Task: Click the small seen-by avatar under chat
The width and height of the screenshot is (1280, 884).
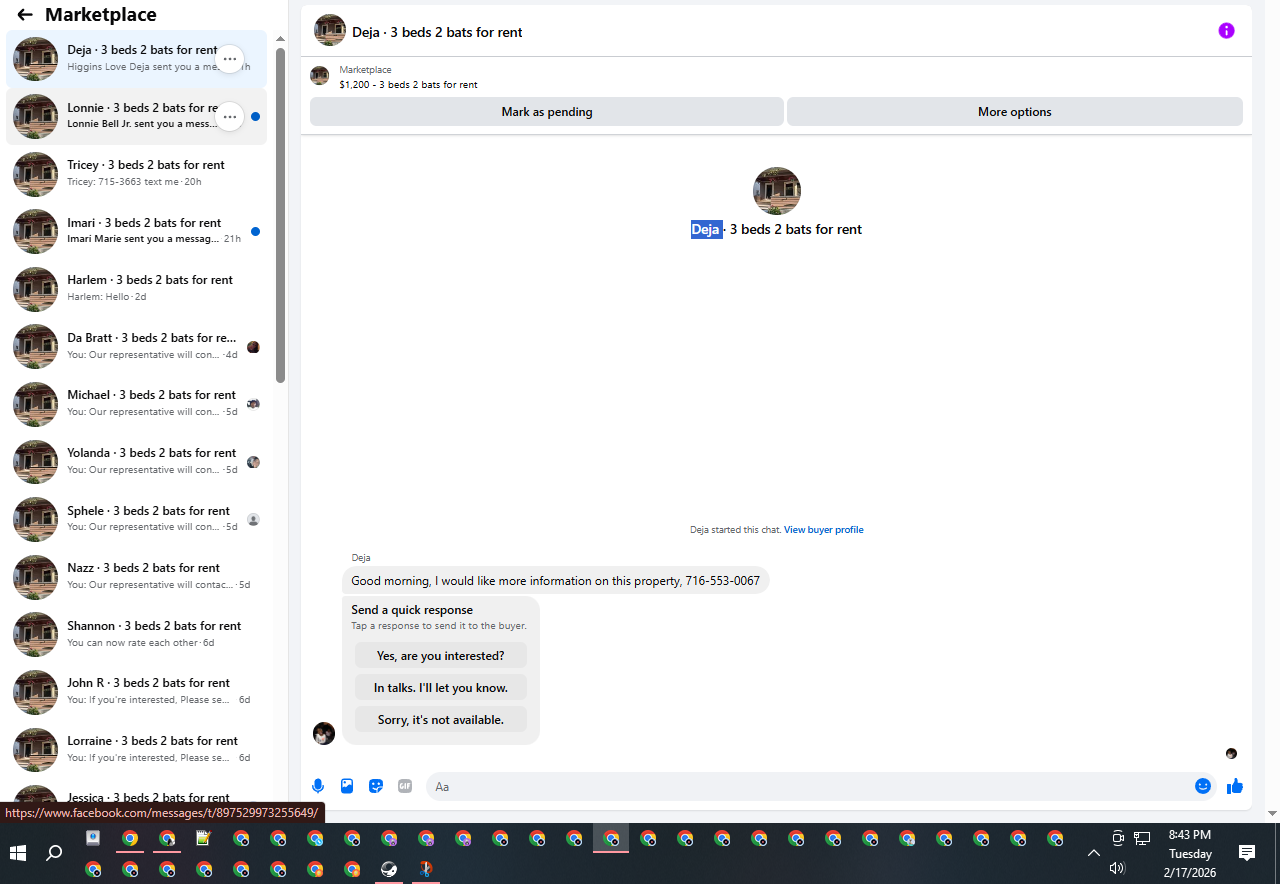Action: 1231,753
